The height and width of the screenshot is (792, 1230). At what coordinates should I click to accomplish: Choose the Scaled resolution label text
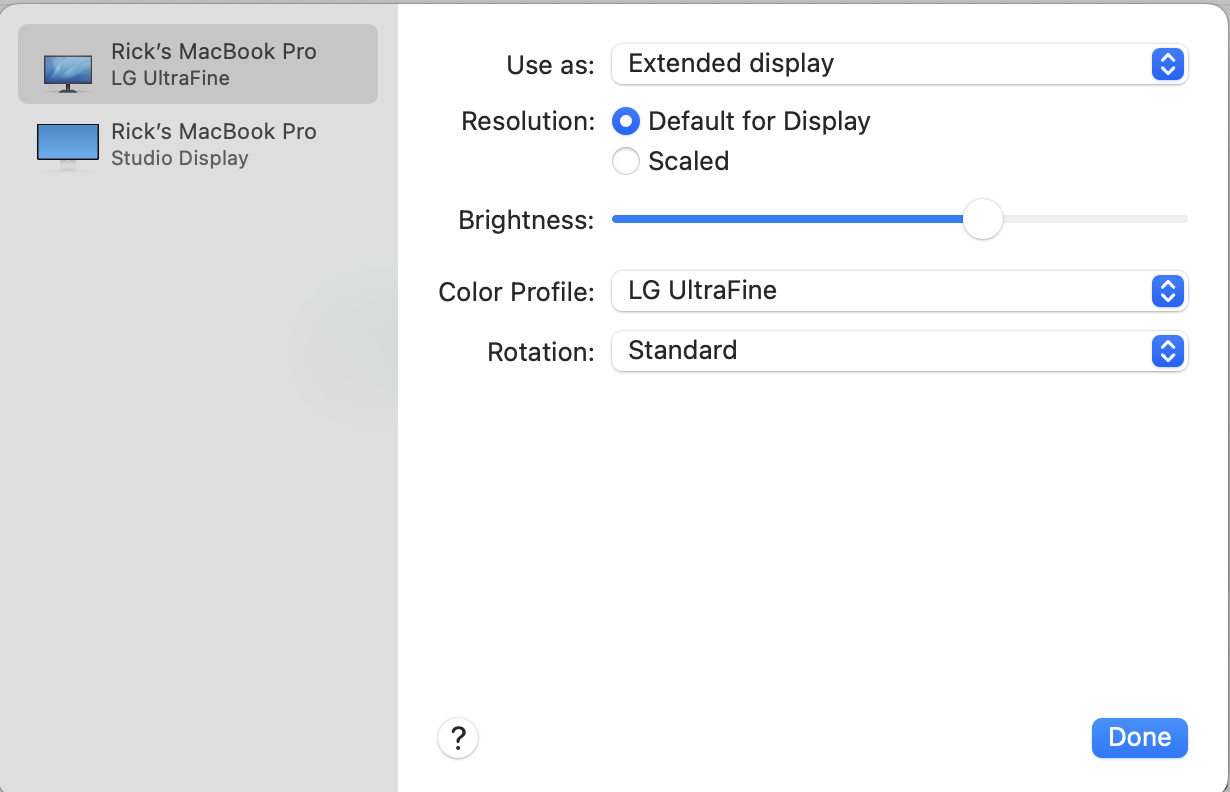pos(688,161)
